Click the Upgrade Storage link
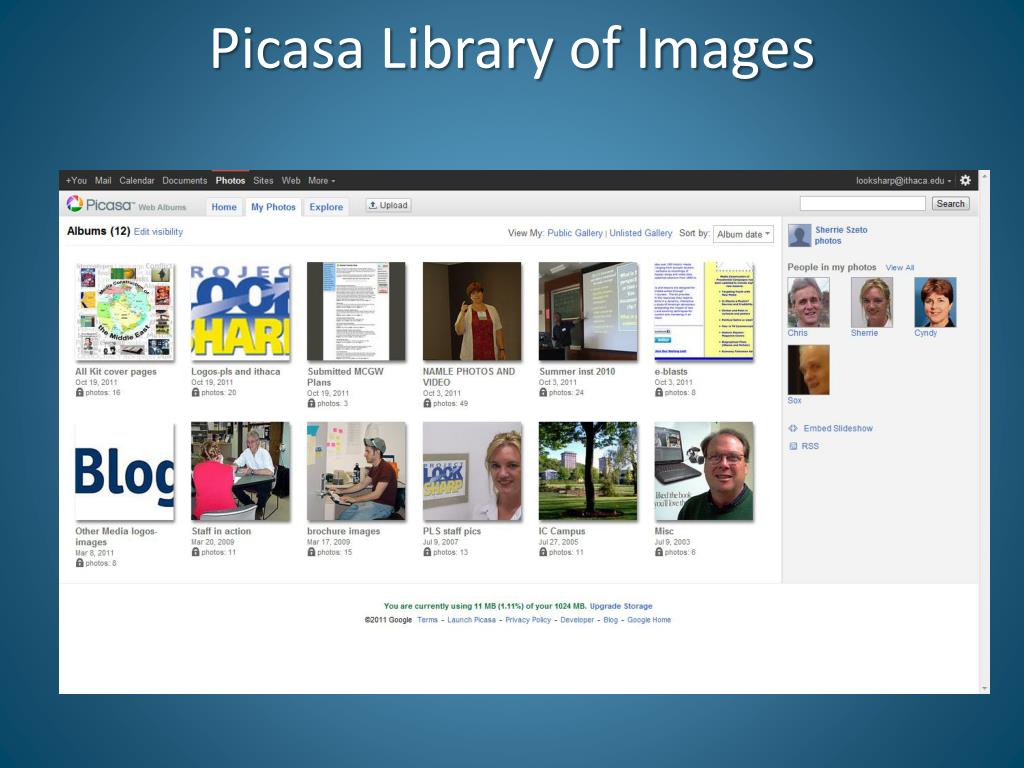 click(x=621, y=606)
